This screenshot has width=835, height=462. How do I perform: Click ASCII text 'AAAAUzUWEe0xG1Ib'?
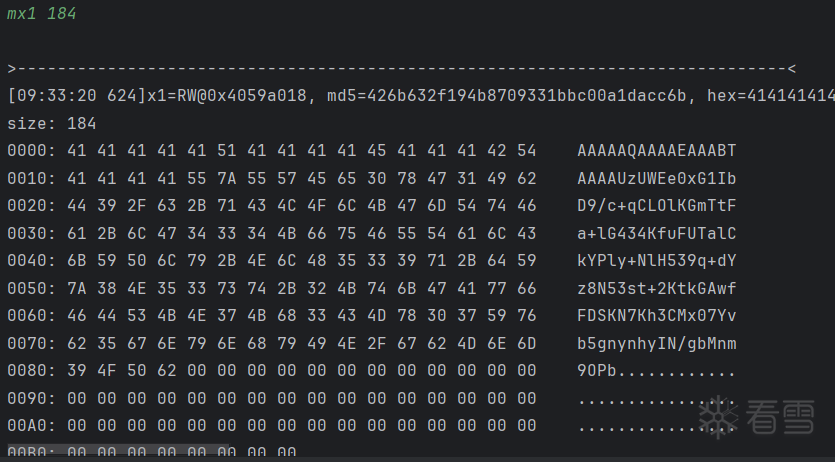point(657,179)
